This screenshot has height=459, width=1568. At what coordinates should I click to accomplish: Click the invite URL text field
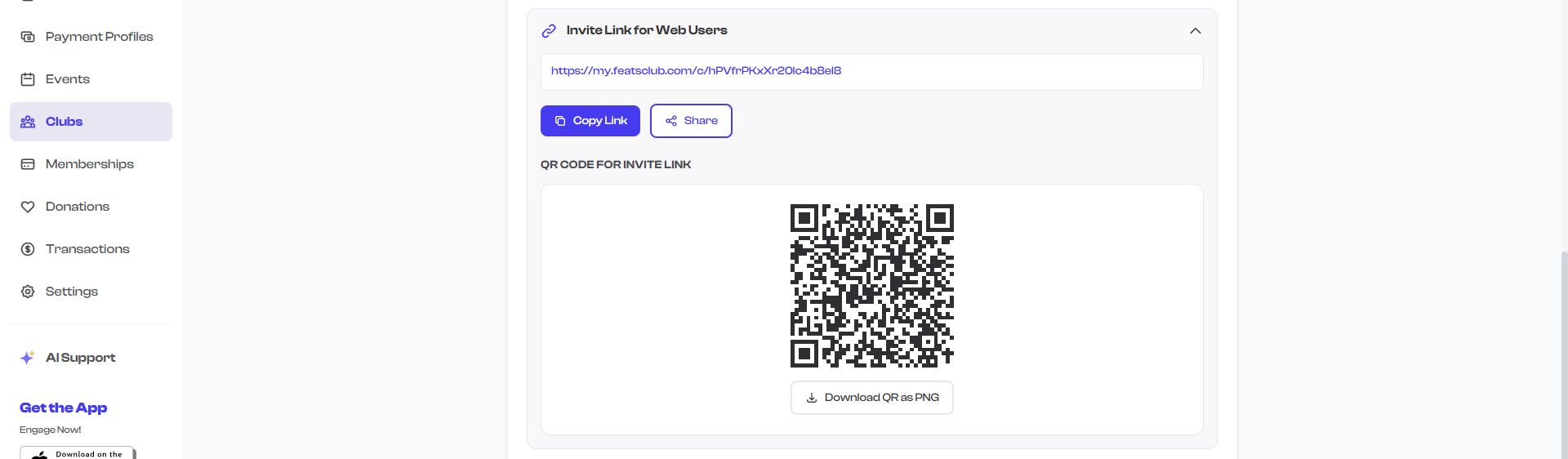click(871, 72)
